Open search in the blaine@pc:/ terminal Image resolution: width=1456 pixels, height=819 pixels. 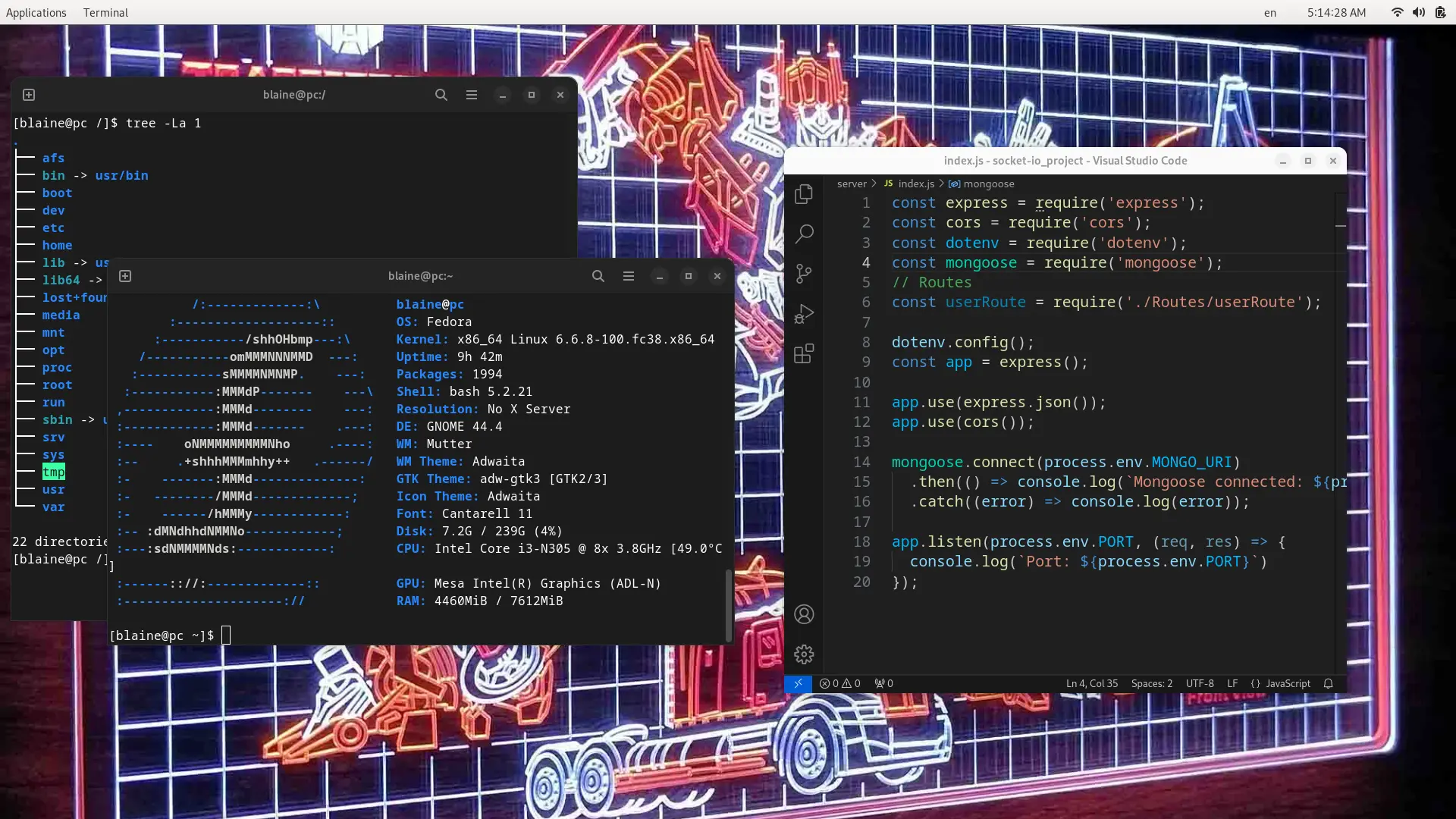(x=441, y=95)
